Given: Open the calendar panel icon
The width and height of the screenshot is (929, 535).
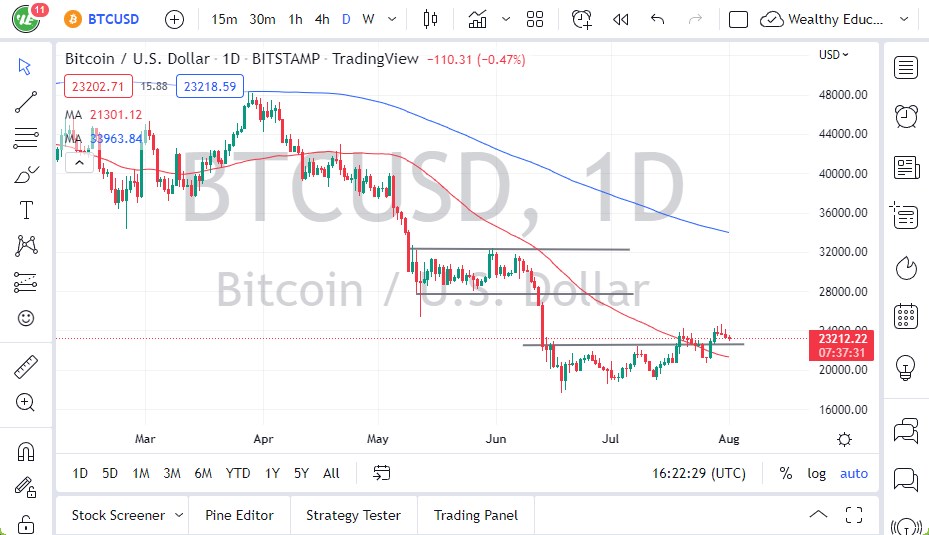Looking at the screenshot, I should pos(906,316).
